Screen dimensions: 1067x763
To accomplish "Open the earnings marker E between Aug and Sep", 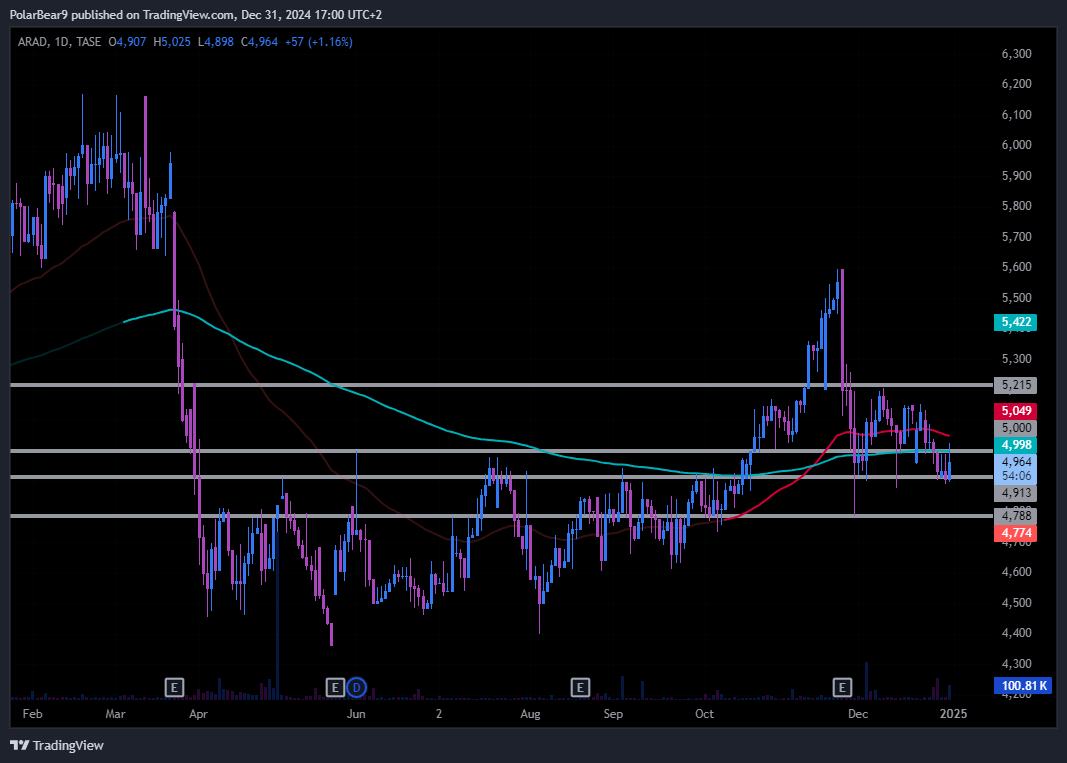I will pos(580,687).
